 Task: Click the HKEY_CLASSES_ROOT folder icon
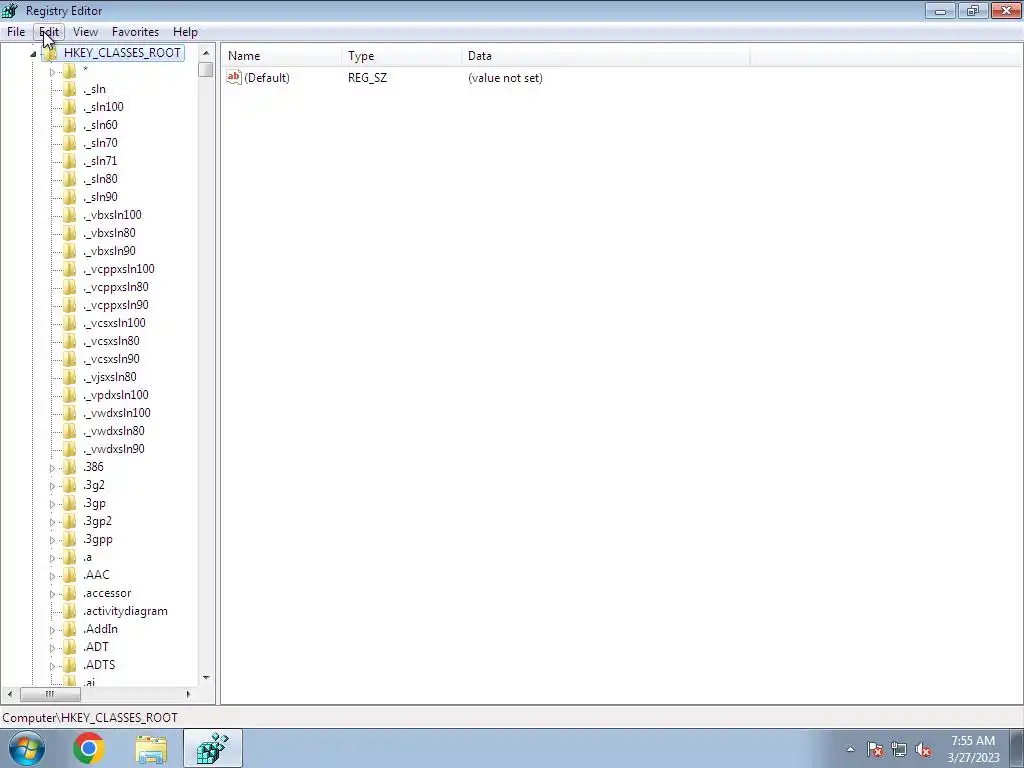coord(51,53)
